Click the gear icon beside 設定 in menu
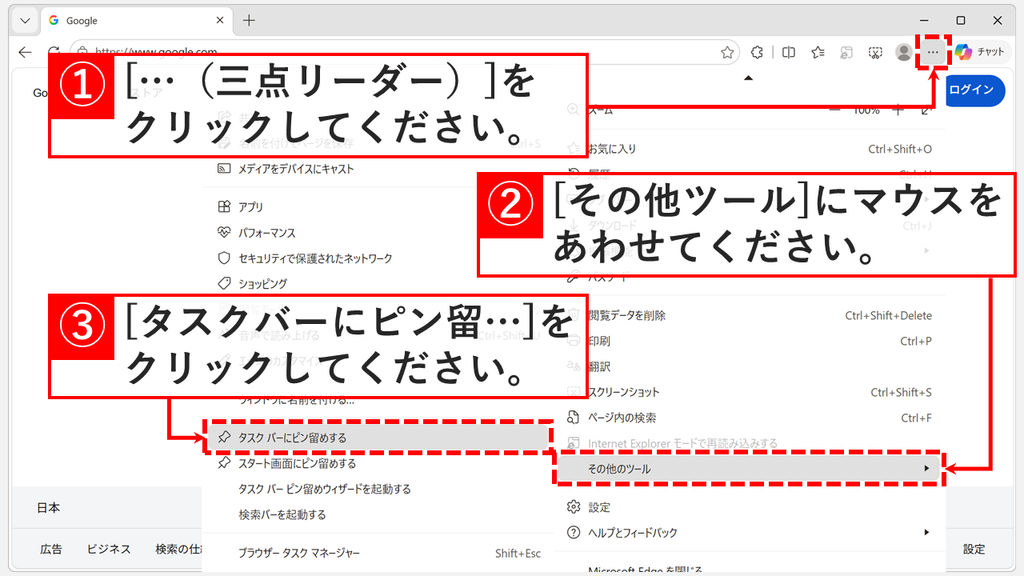This screenshot has height=576, width=1024. (573, 507)
